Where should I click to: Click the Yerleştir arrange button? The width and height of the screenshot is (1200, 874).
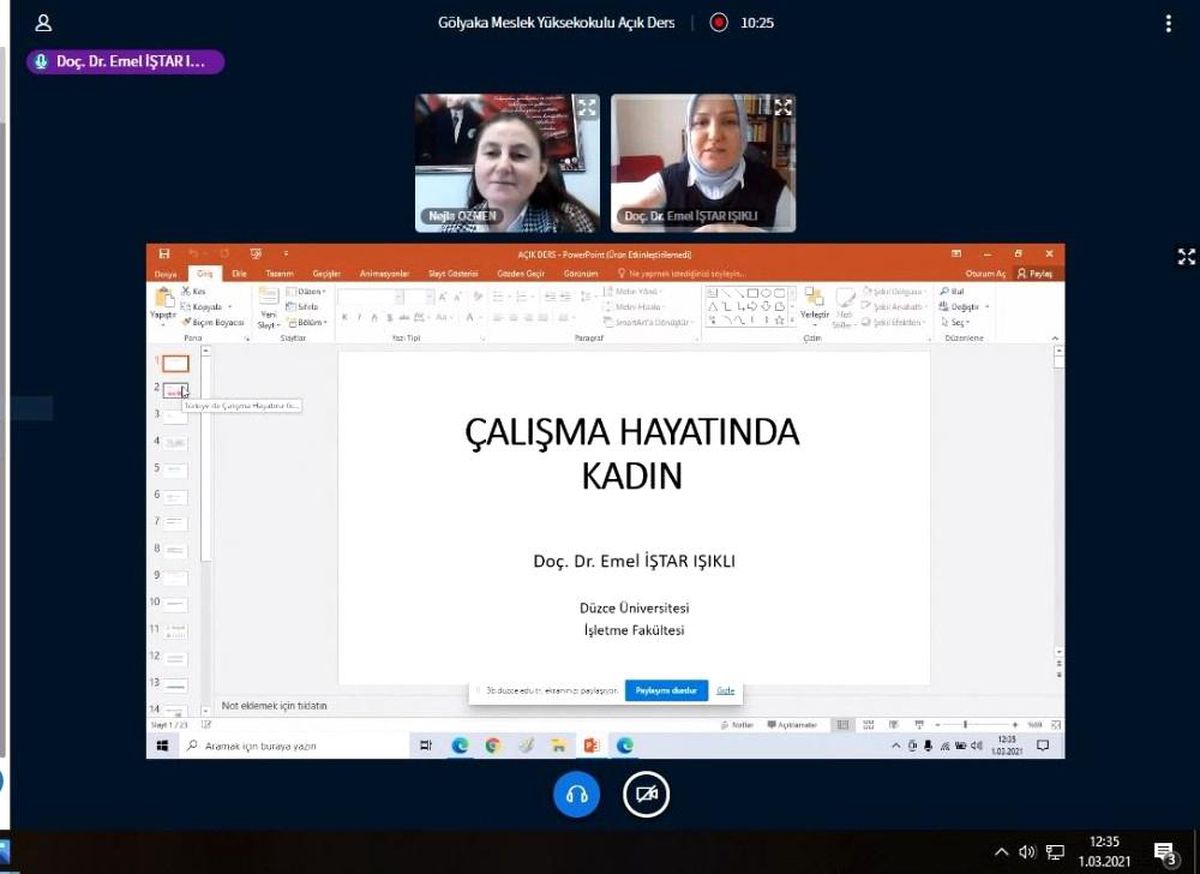tap(814, 305)
